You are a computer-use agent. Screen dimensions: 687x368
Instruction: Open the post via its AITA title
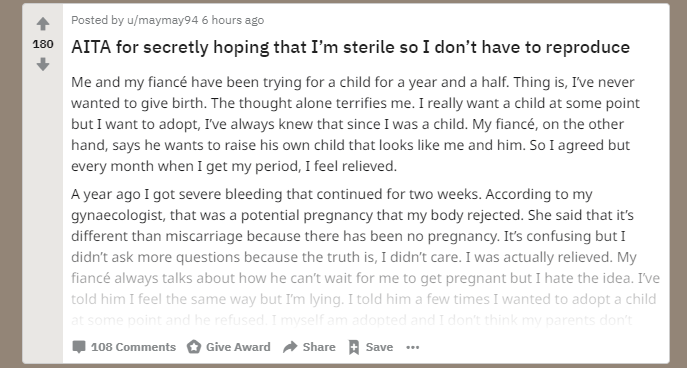(x=351, y=47)
